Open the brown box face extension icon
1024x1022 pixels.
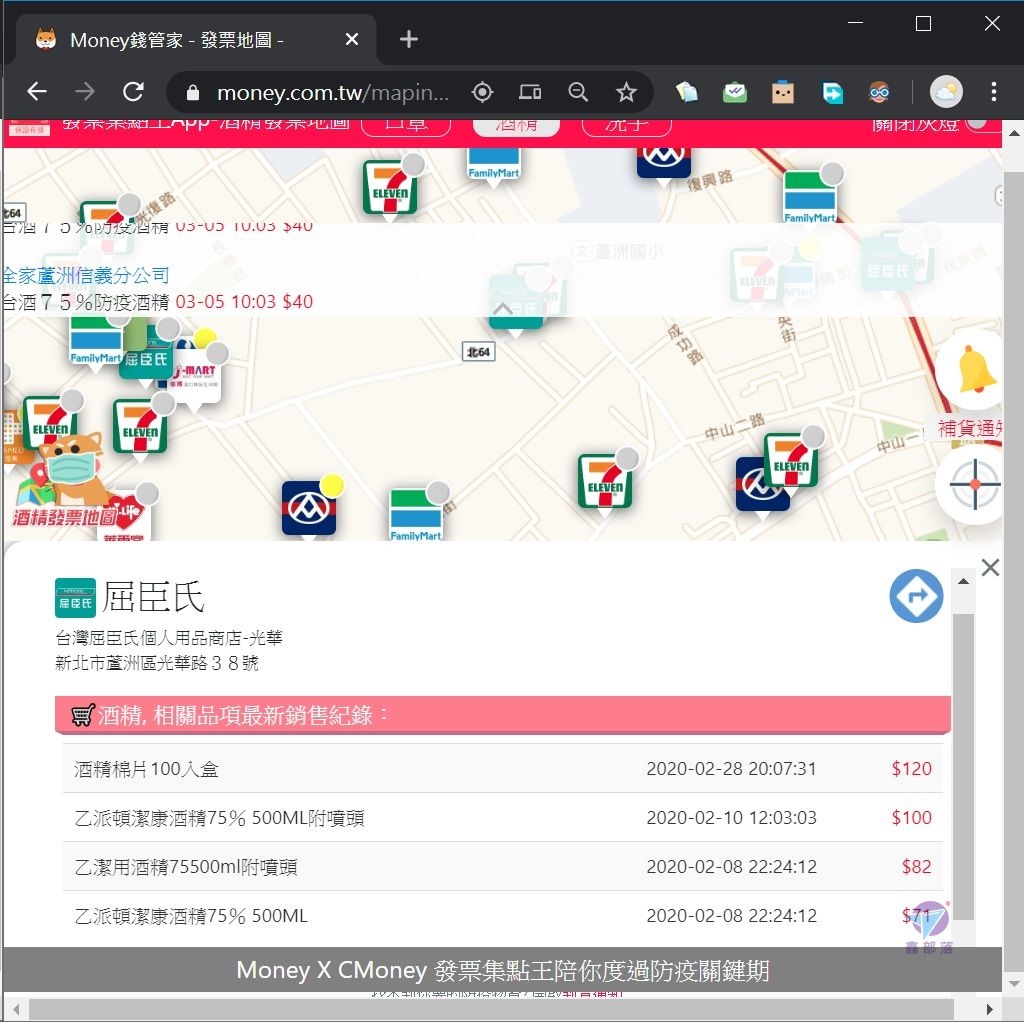pos(782,92)
